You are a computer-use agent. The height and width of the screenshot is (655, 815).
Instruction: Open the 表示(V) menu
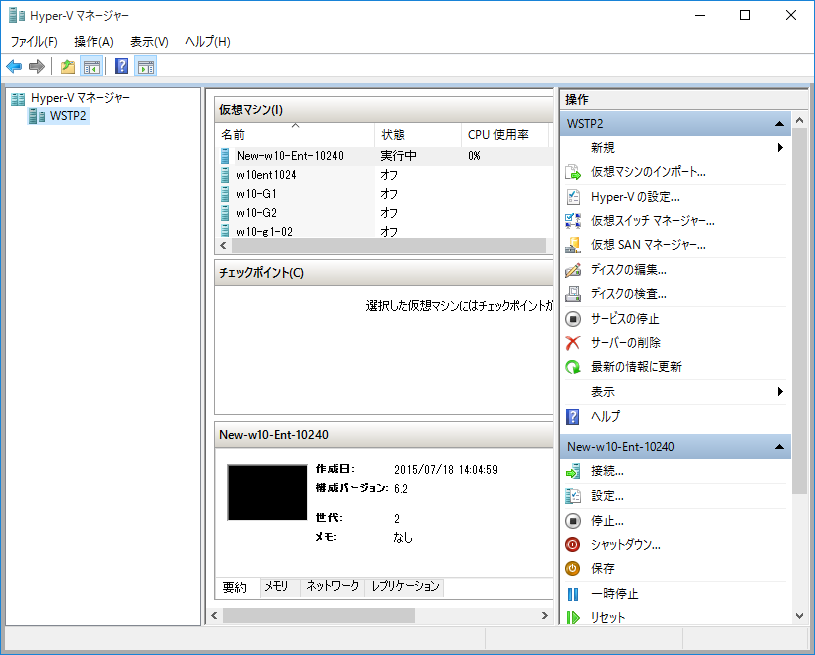click(149, 42)
